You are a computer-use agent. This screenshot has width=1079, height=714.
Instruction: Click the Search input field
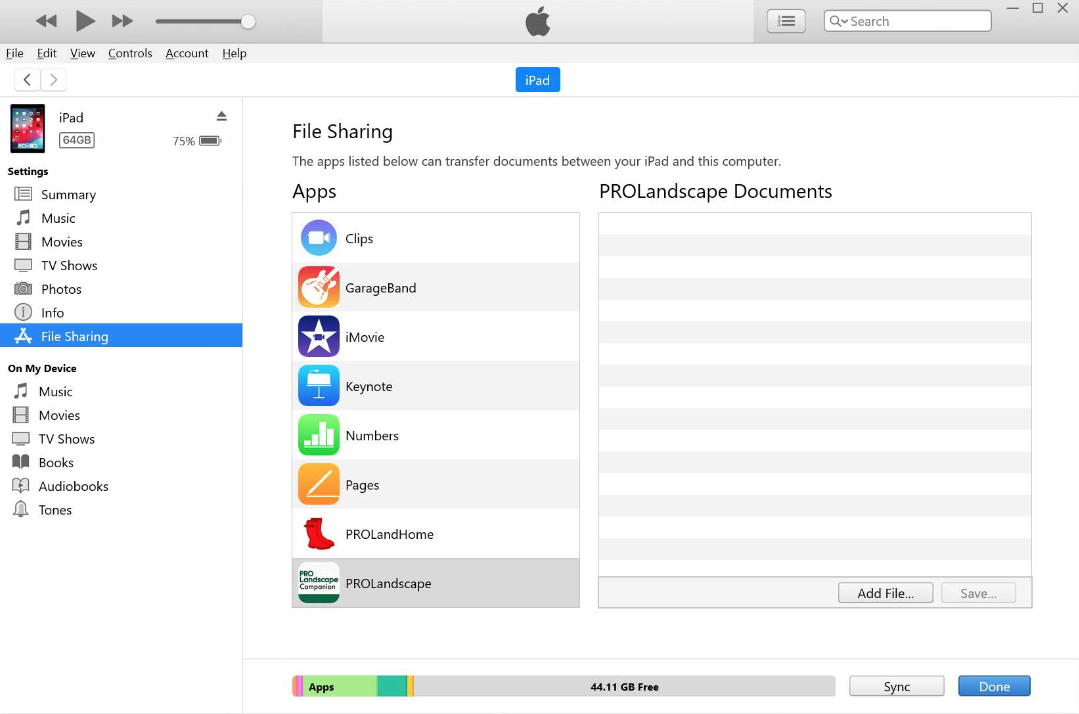click(907, 21)
